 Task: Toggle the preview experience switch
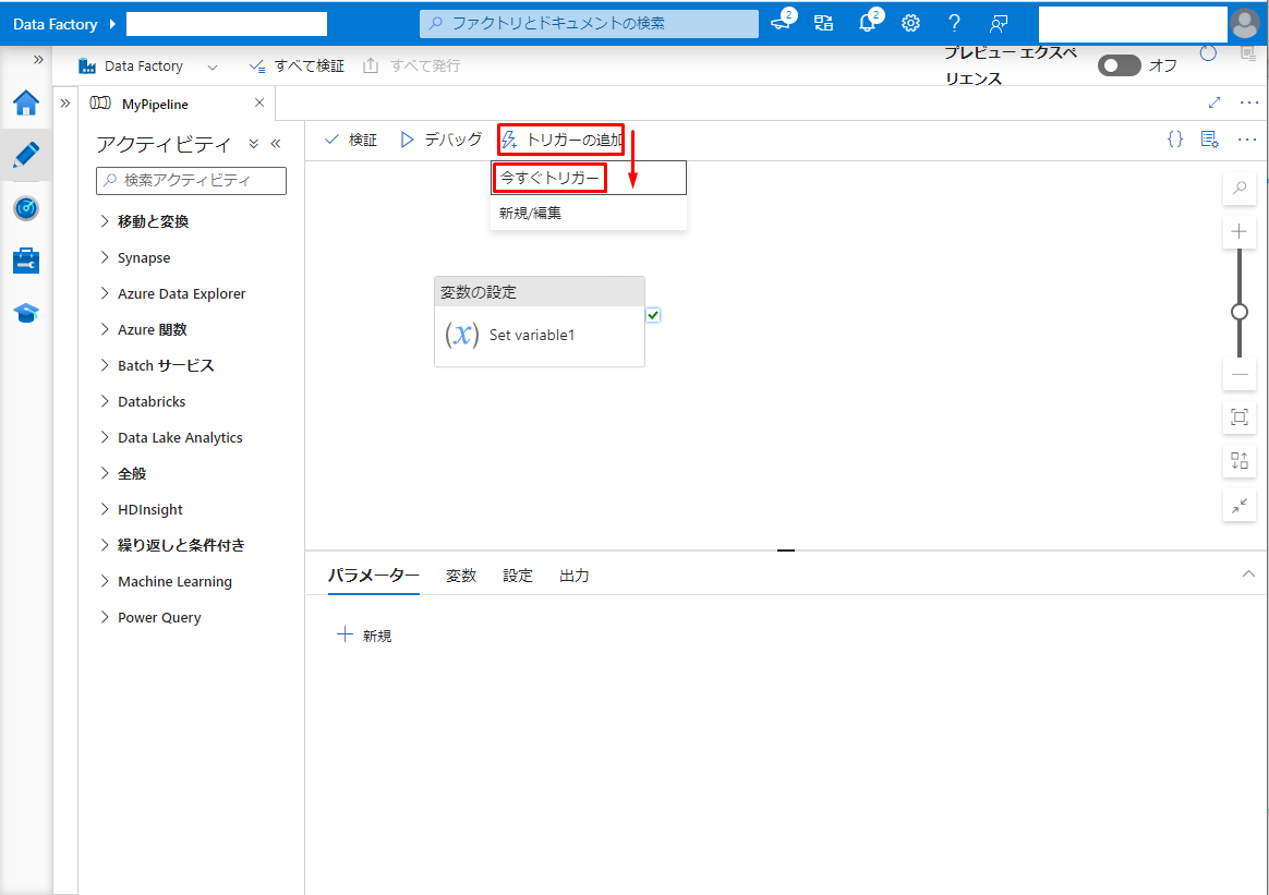pos(1119,66)
